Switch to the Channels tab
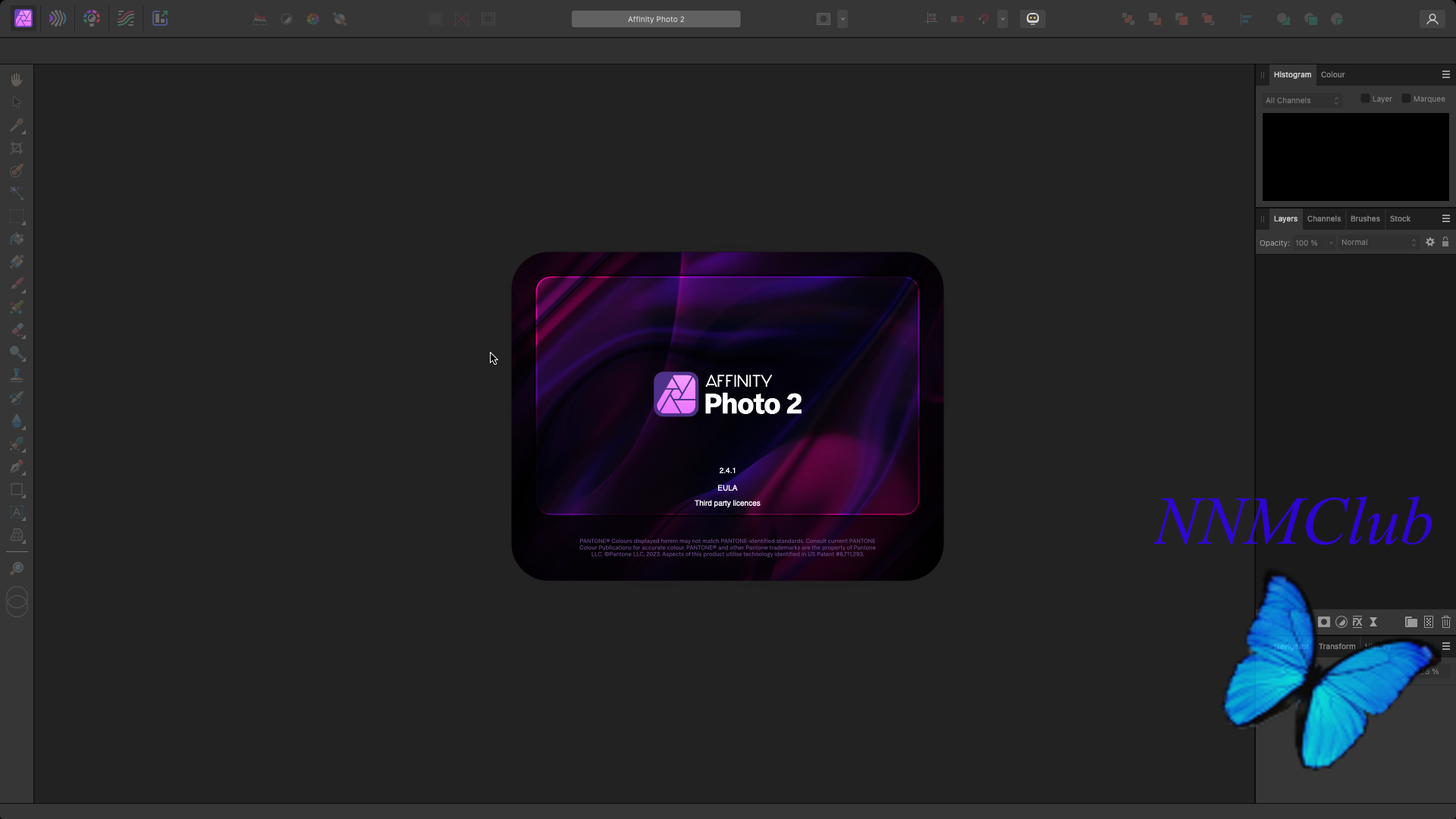 click(1323, 218)
